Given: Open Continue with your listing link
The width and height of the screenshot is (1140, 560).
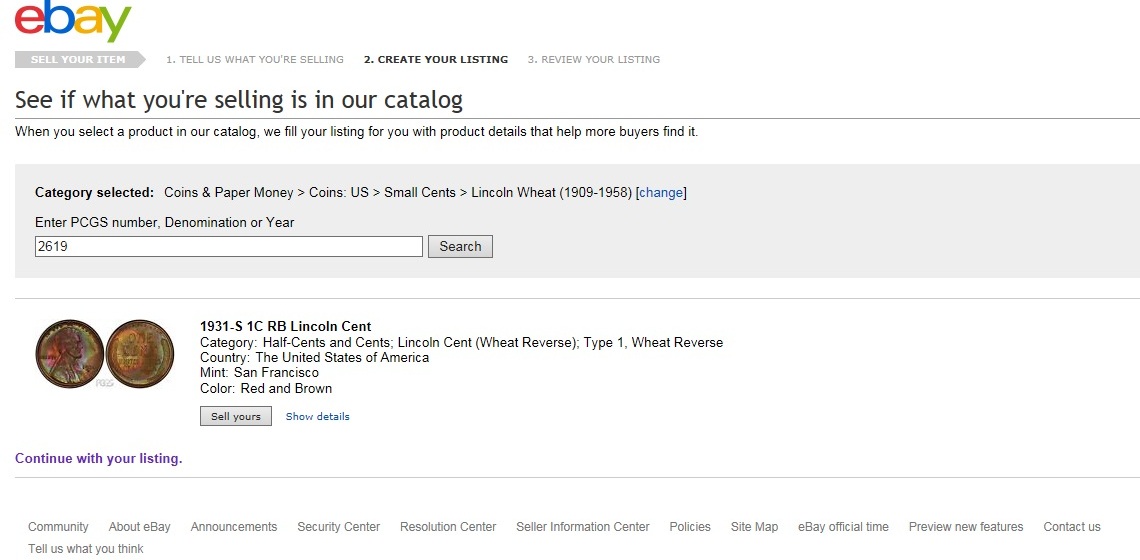Looking at the screenshot, I should (x=99, y=459).
